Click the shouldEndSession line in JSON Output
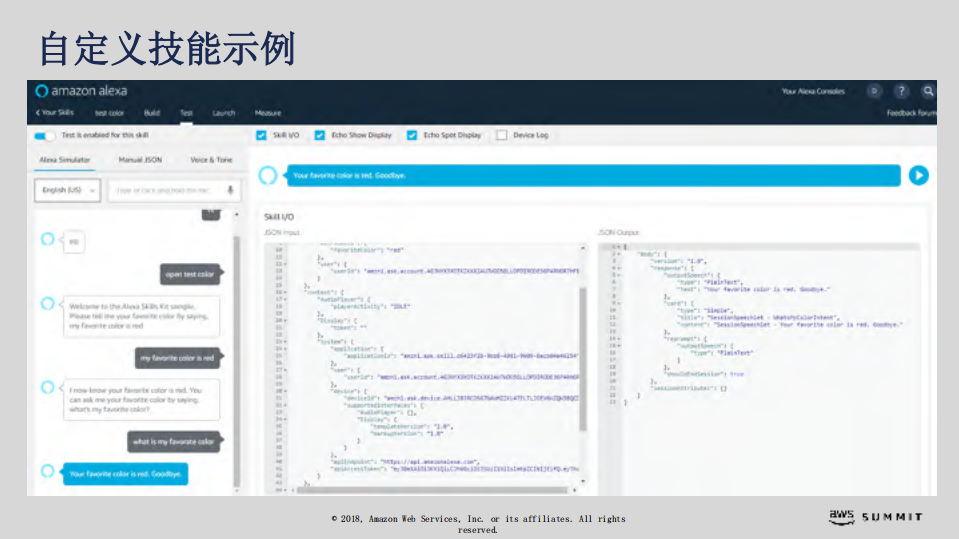 (704, 374)
